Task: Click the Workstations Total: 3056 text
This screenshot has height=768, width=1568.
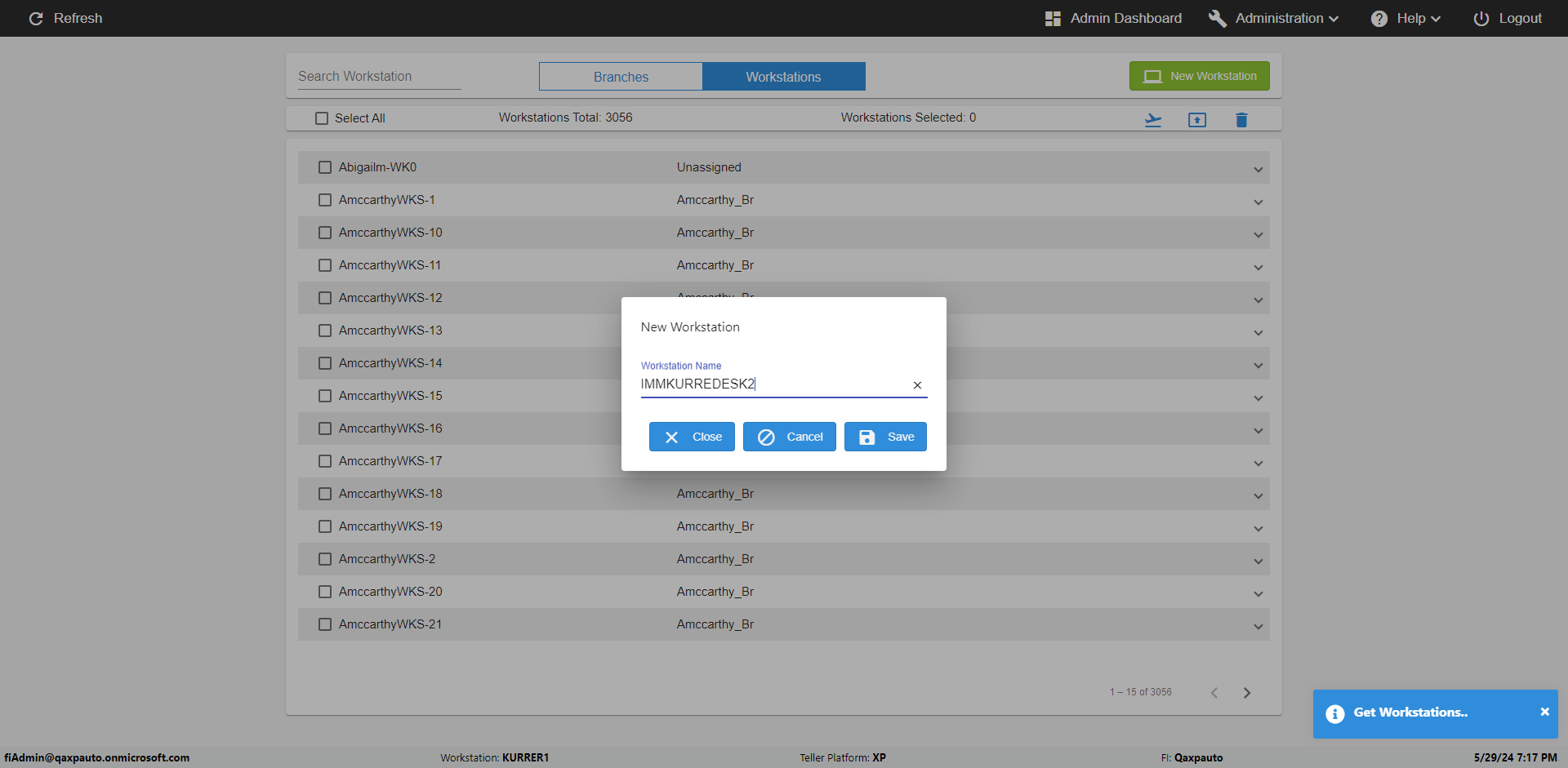Action: tap(566, 118)
